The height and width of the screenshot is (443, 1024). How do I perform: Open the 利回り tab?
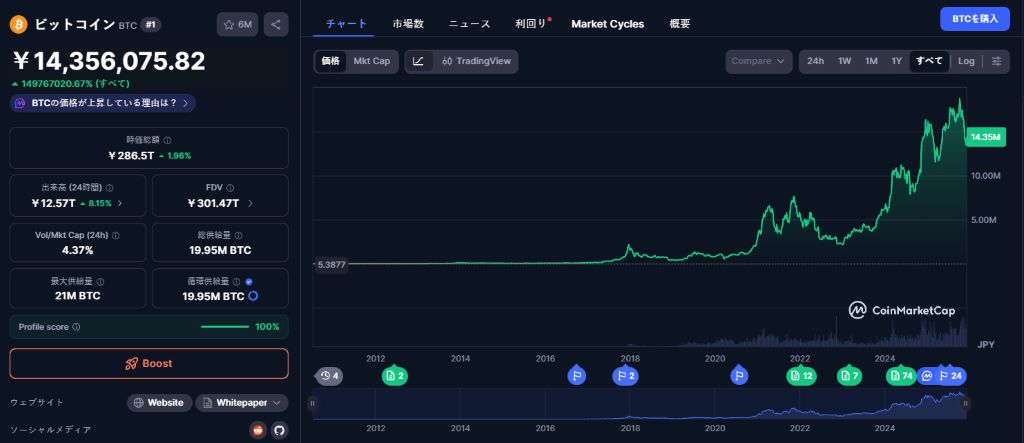click(x=532, y=24)
